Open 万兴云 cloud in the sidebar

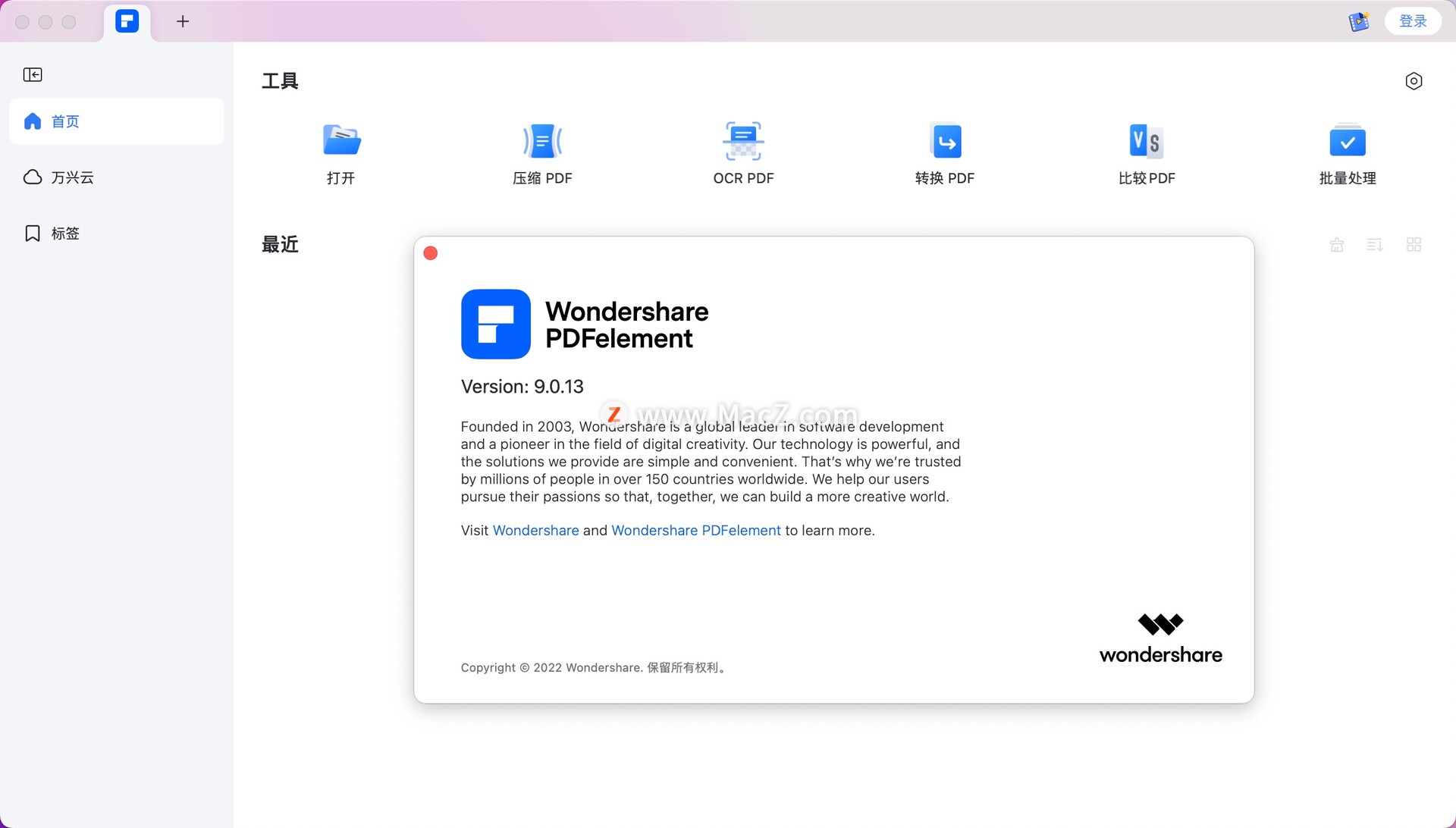71,177
